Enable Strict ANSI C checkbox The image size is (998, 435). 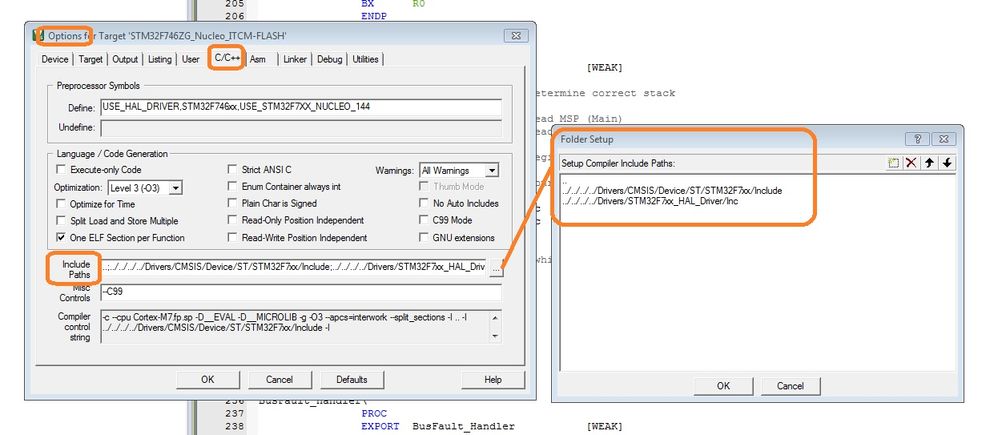[x=232, y=169]
